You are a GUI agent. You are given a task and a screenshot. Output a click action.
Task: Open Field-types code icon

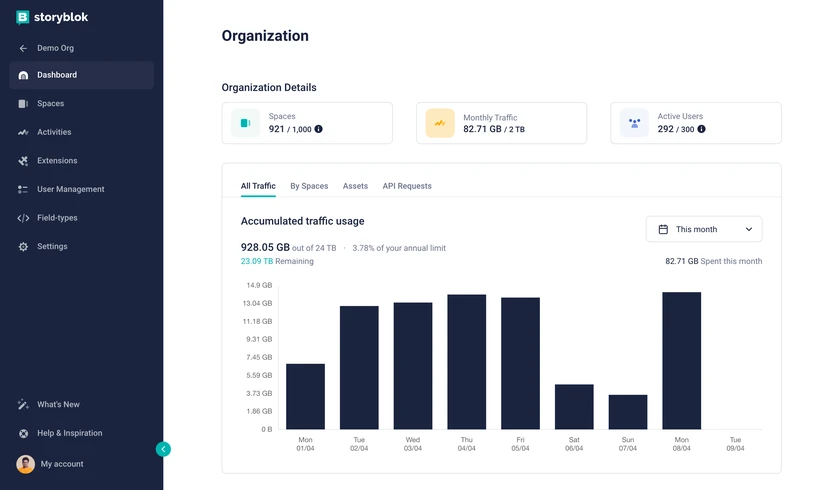tap(23, 218)
